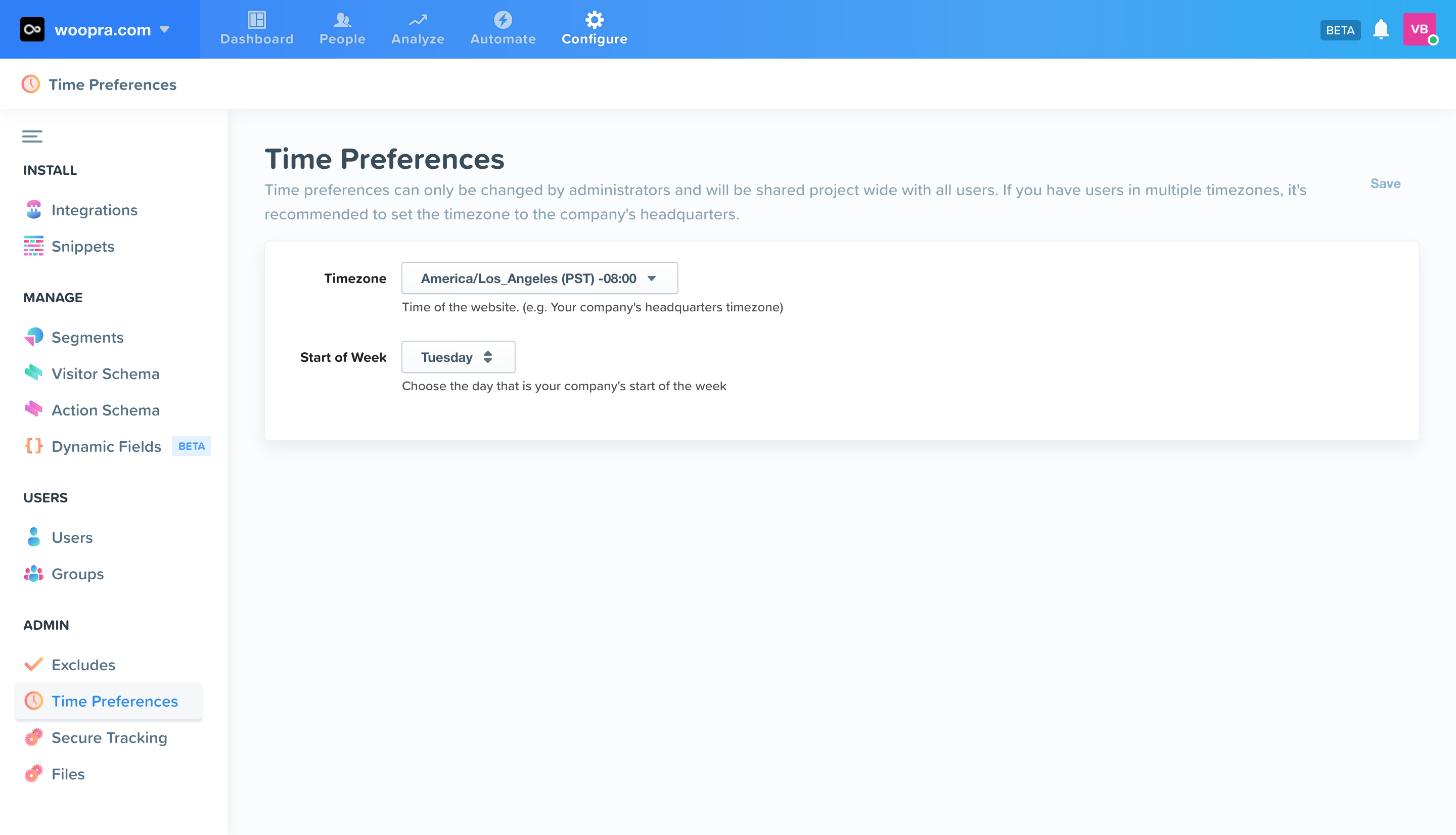Open the Secure Tracking page
1456x835 pixels.
point(109,737)
